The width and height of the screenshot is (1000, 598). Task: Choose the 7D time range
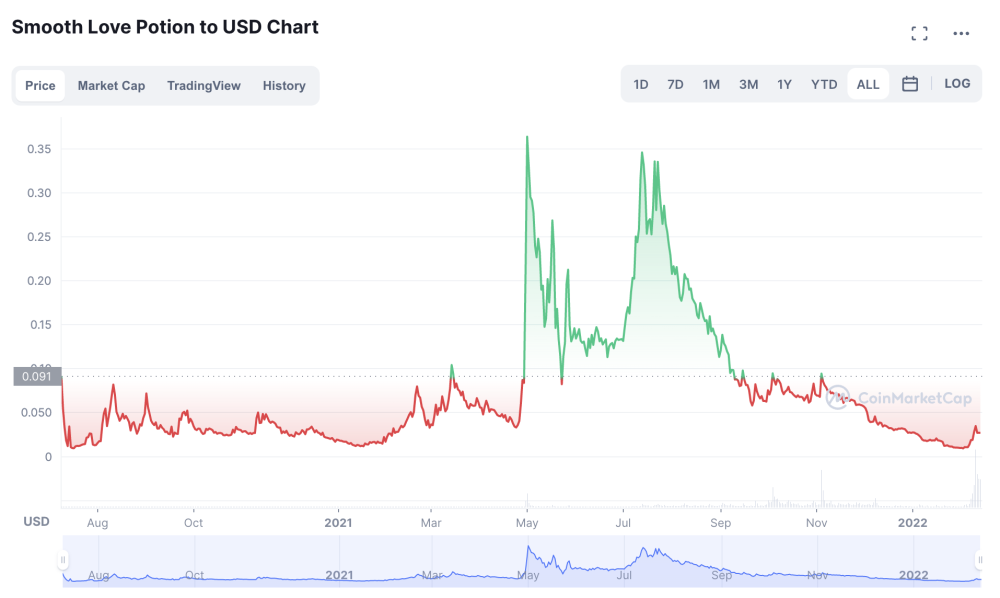click(x=675, y=85)
